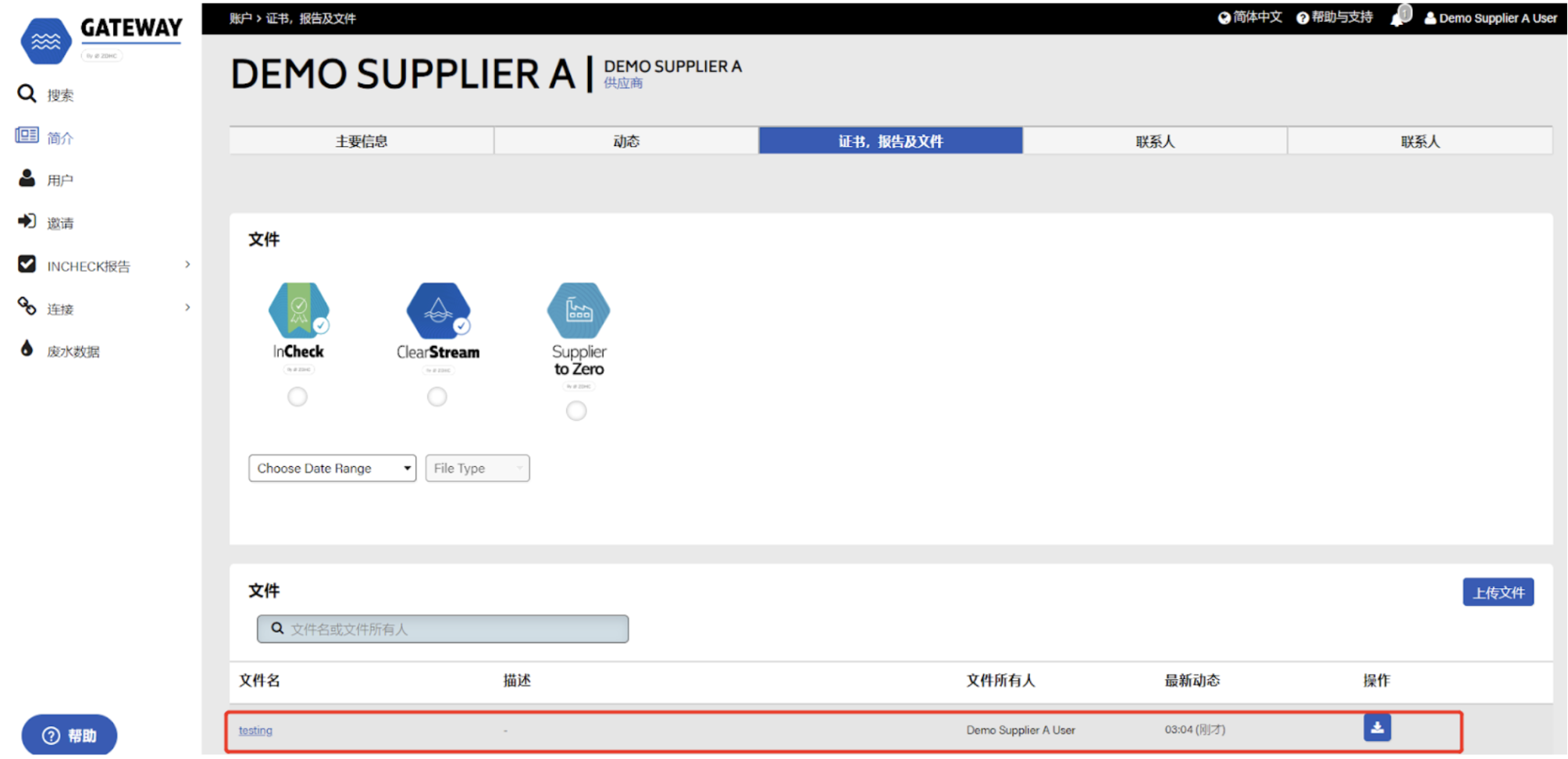The image size is (1568, 759).
Task: Open the 邀请 invite icon
Action: click(x=27, y=222)
